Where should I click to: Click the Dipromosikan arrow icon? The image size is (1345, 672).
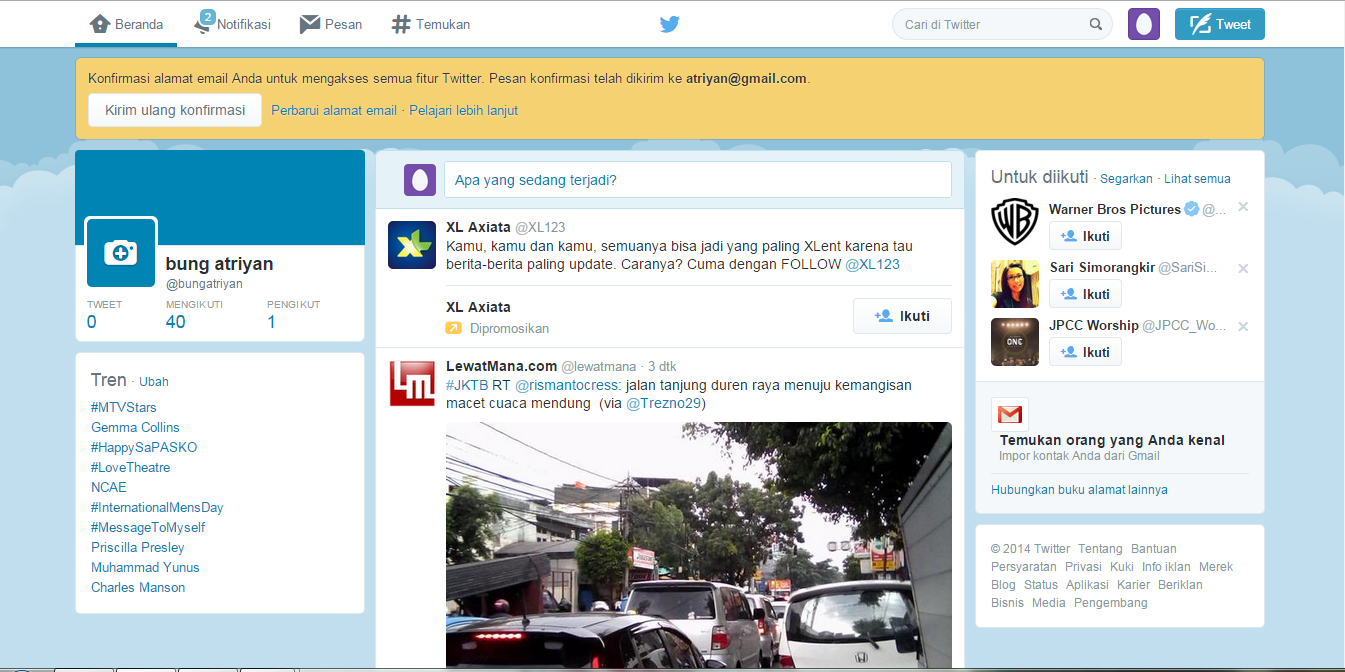454,328
